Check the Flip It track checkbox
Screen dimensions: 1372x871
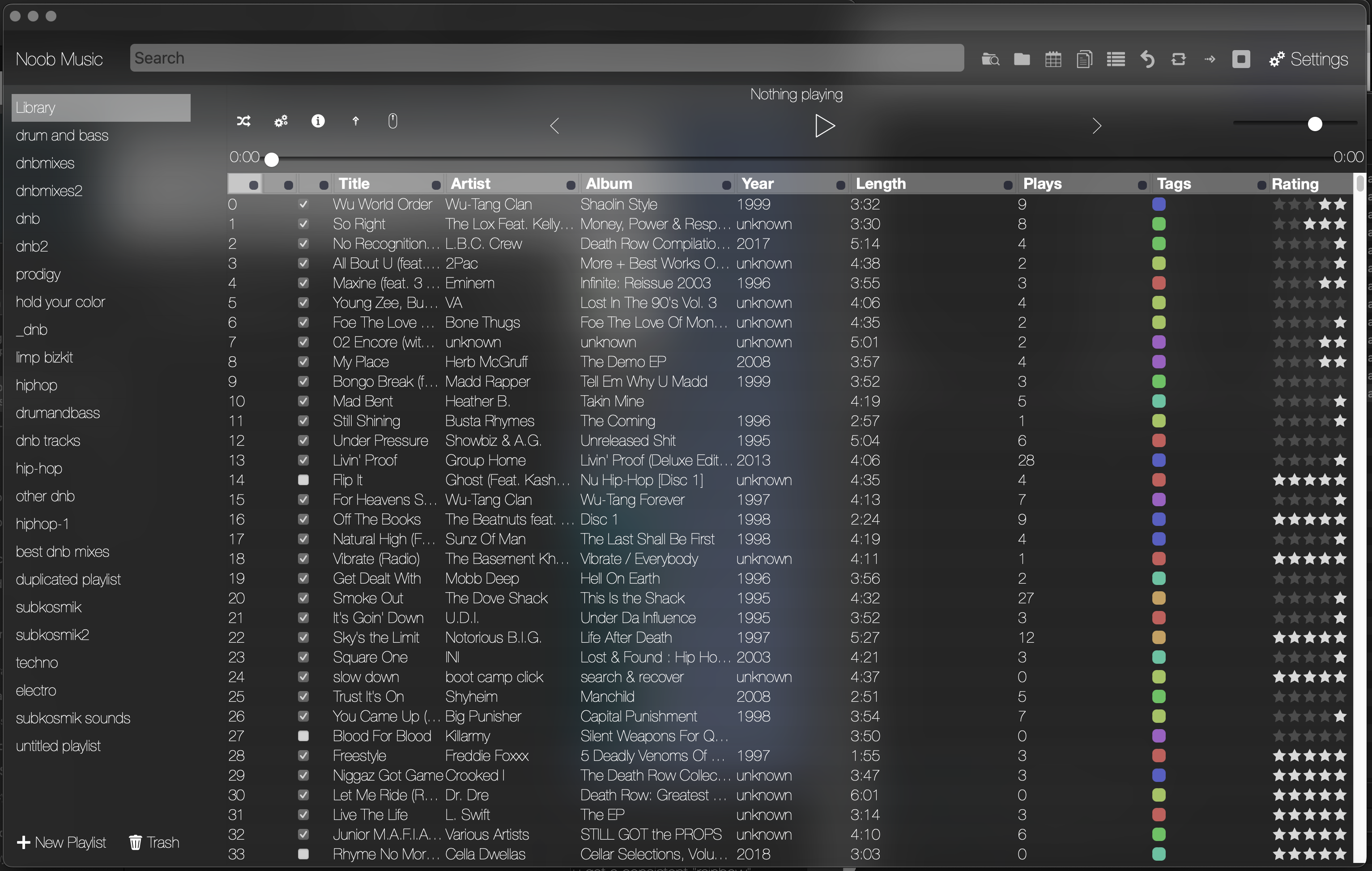303,480
